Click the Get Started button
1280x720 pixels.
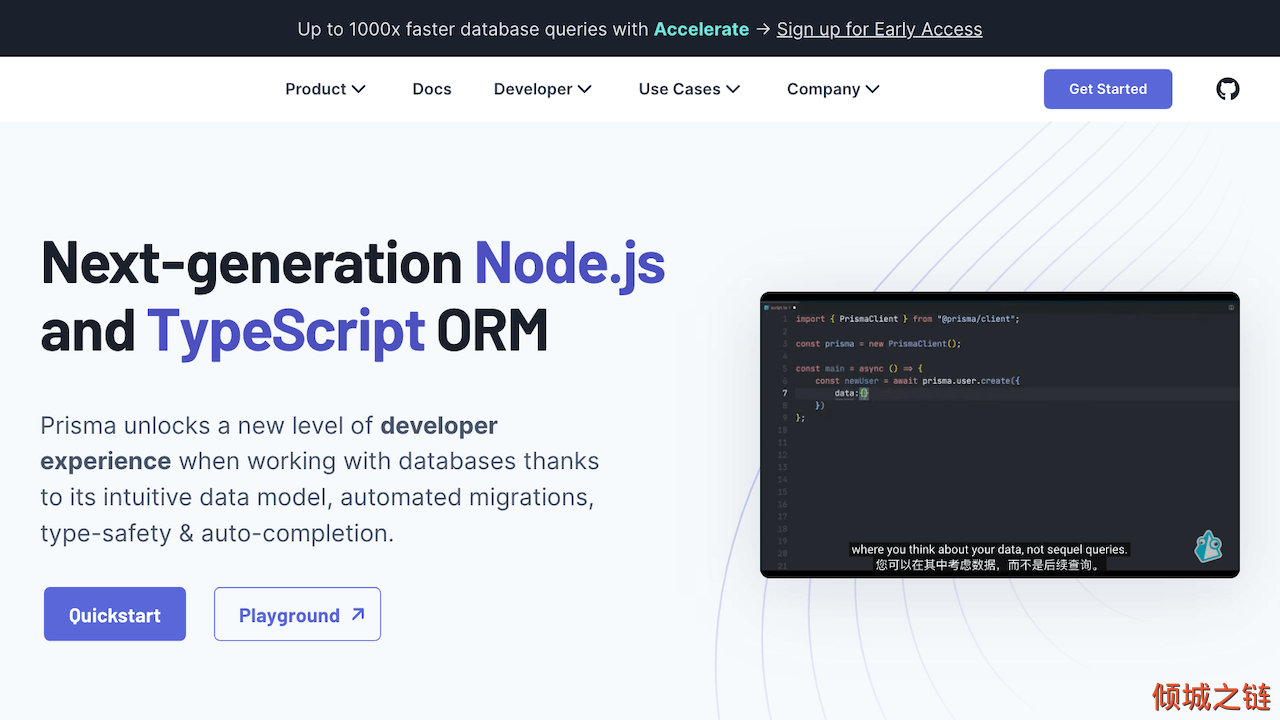(x=1108, y=89)
